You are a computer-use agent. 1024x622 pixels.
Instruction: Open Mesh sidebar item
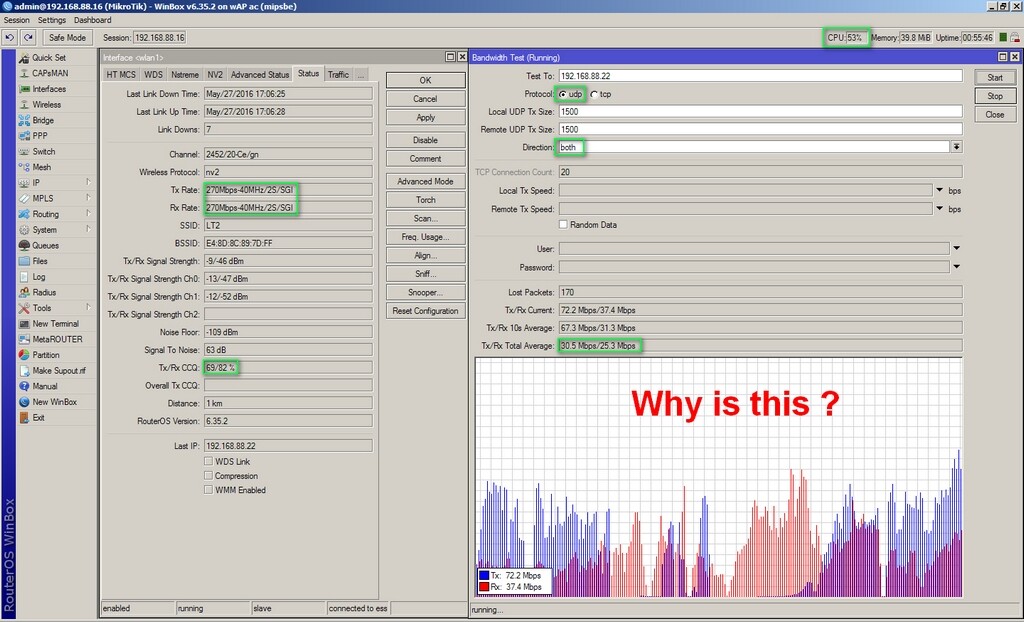coord(42,167)
